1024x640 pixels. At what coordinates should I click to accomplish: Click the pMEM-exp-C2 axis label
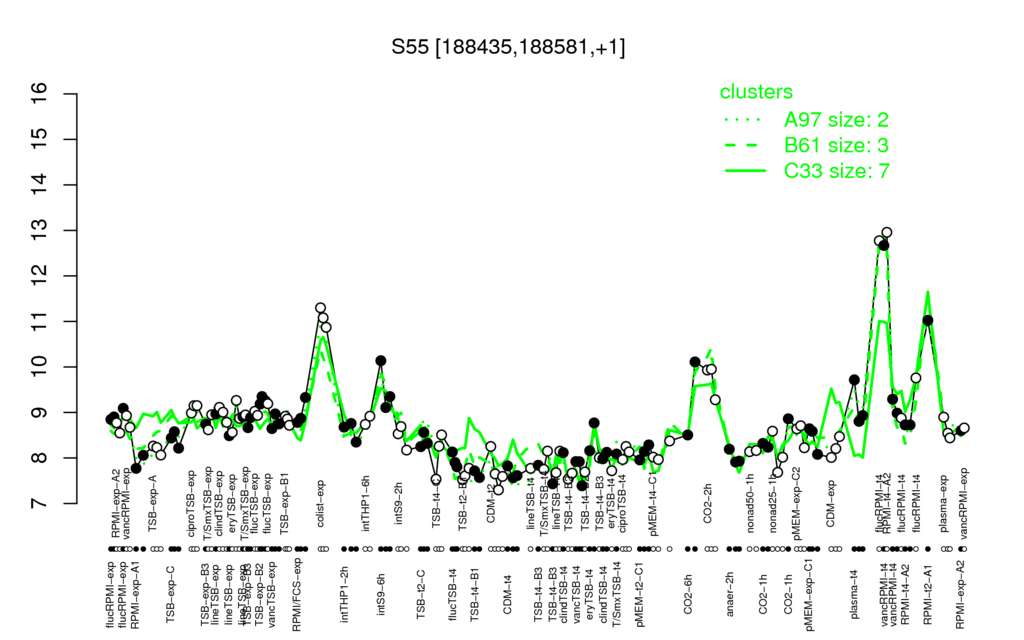tap(797, 504)
